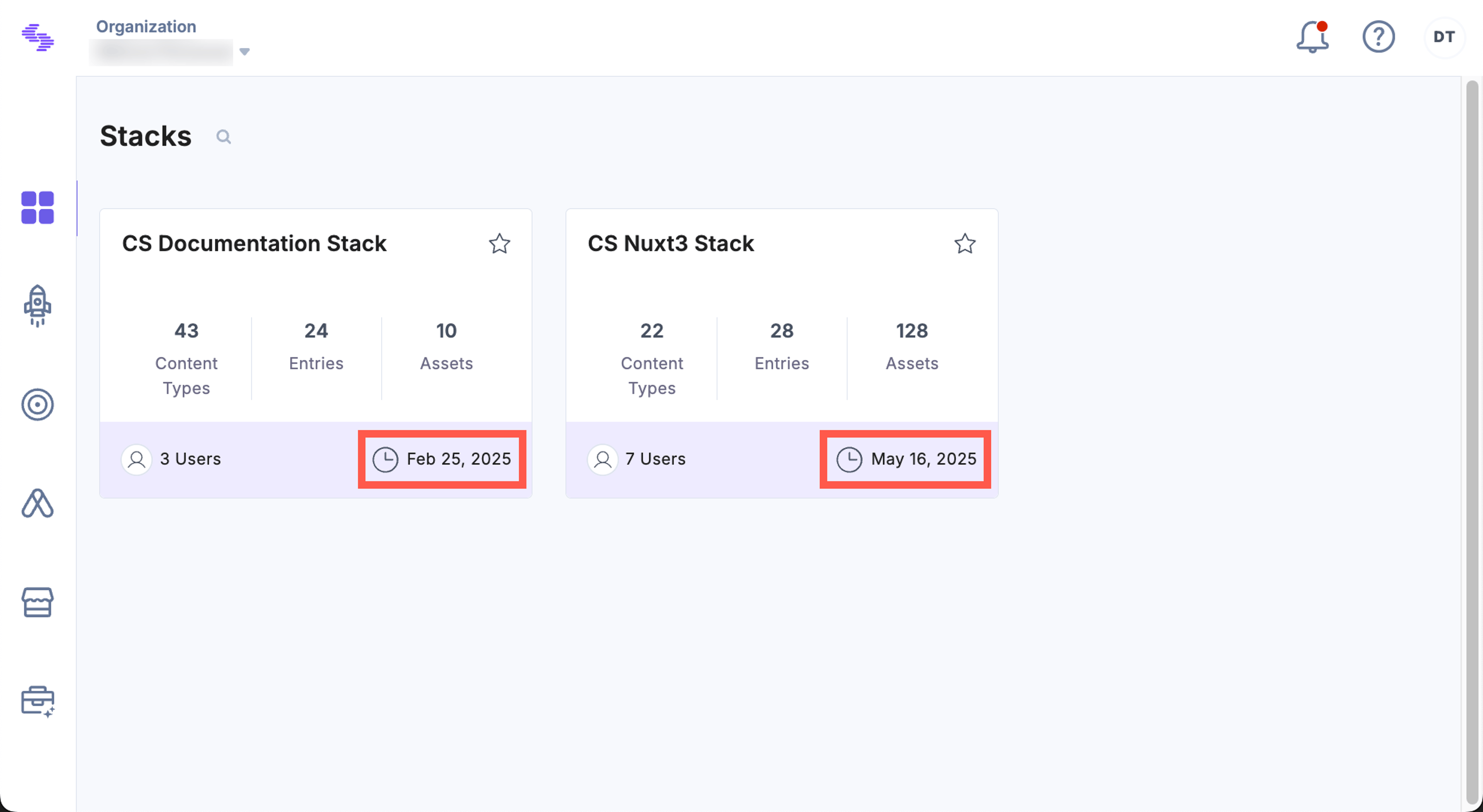Click the 43 Content Types count
The image size is (1483, 812).
[186, 331]
